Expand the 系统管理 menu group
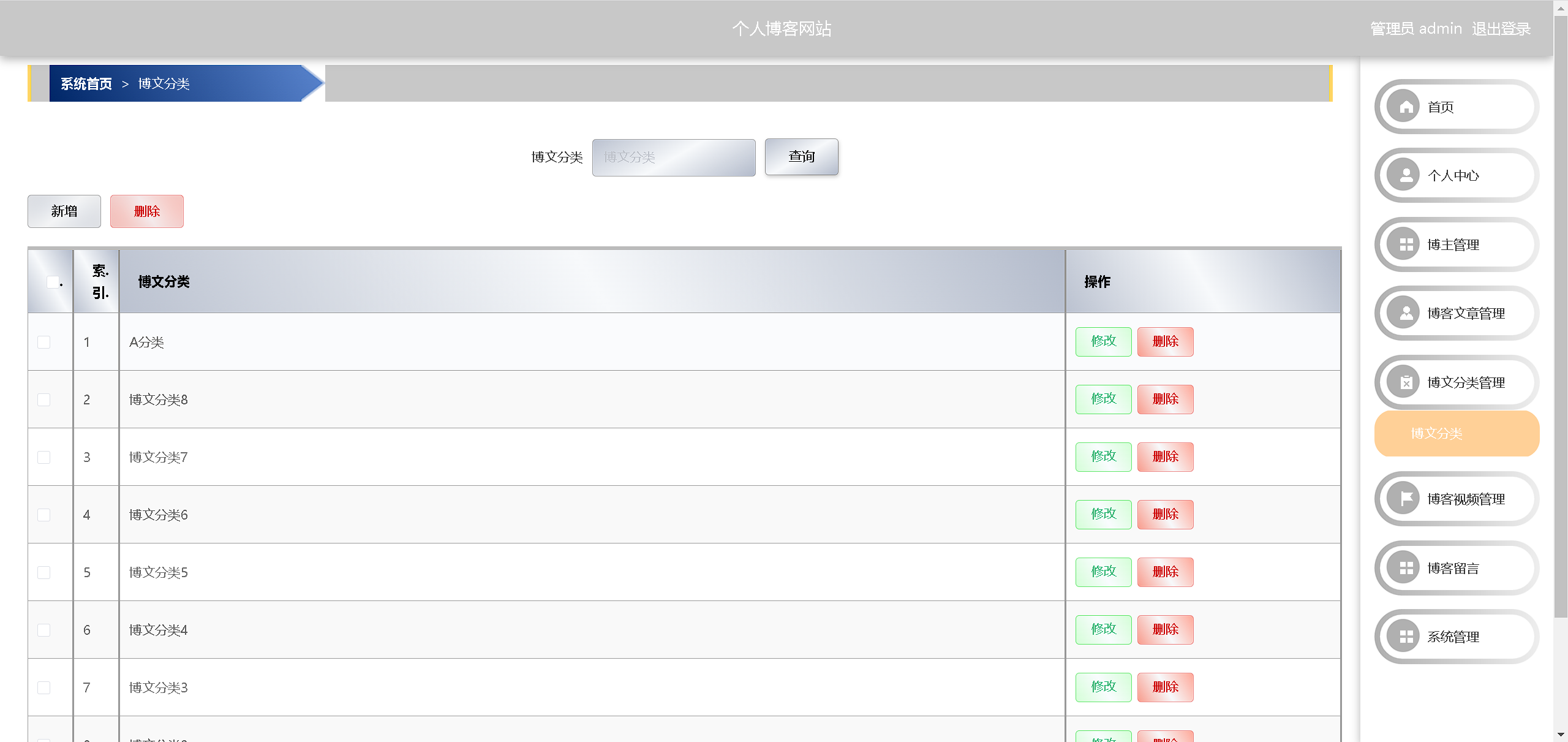This screenshot has height=742, width=1568. pyautogui.click(x=1453, y=637)
